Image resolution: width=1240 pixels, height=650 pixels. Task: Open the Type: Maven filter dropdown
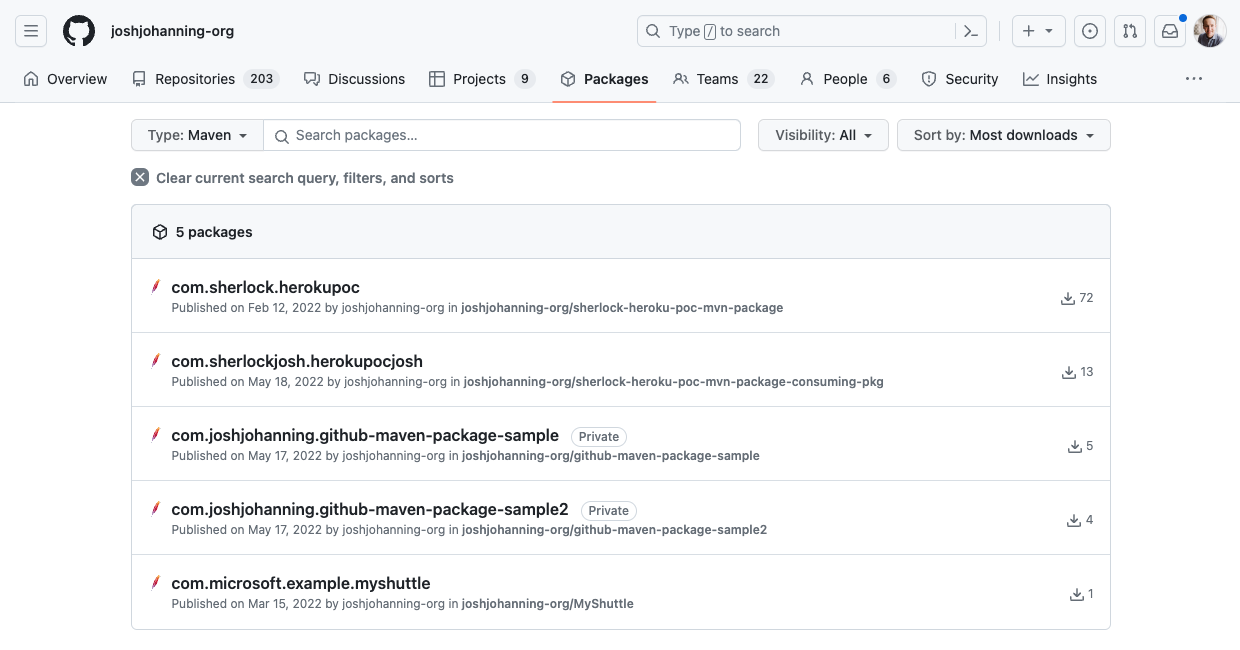tap(196, 134)
